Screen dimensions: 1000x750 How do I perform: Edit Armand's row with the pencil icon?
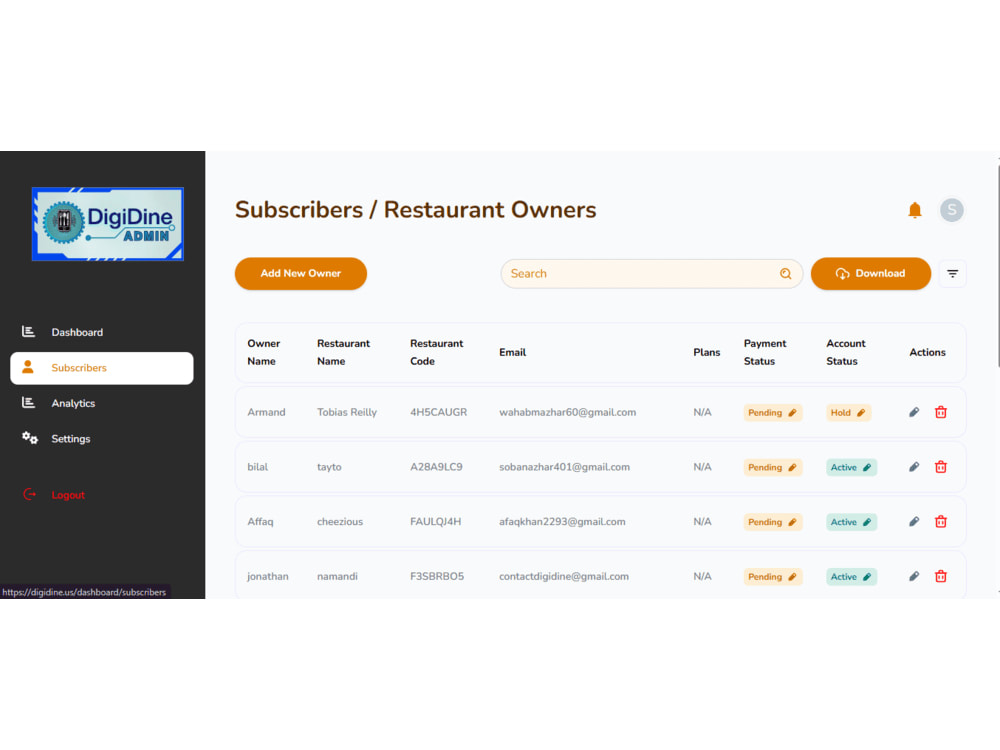click(914, 412)
